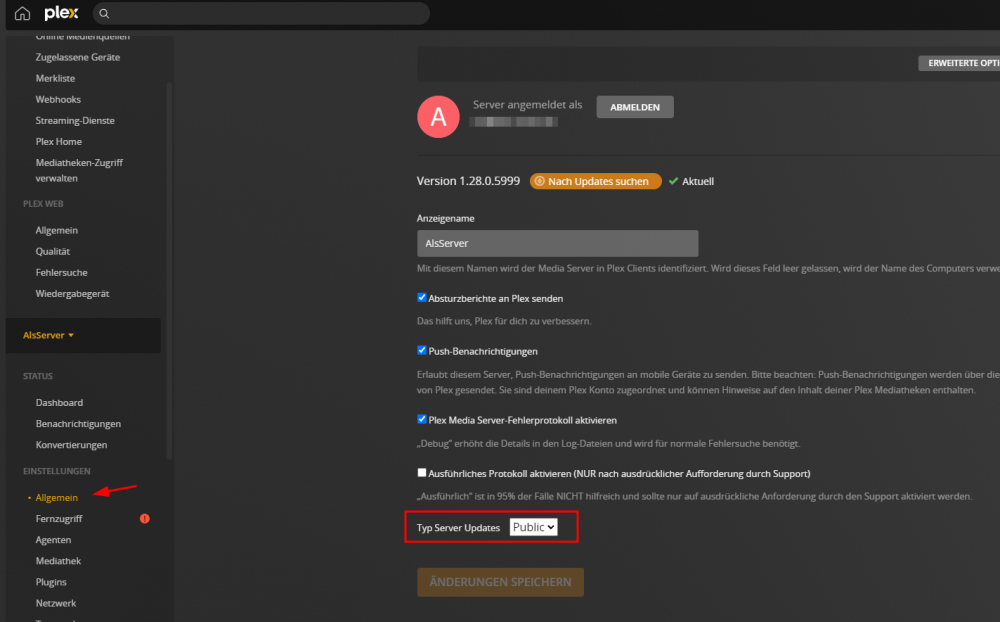Image resolution: width=1000 pixels, height=622 pixels.
Task: Open the round account avatar 'A'
Action: [438, 117]
